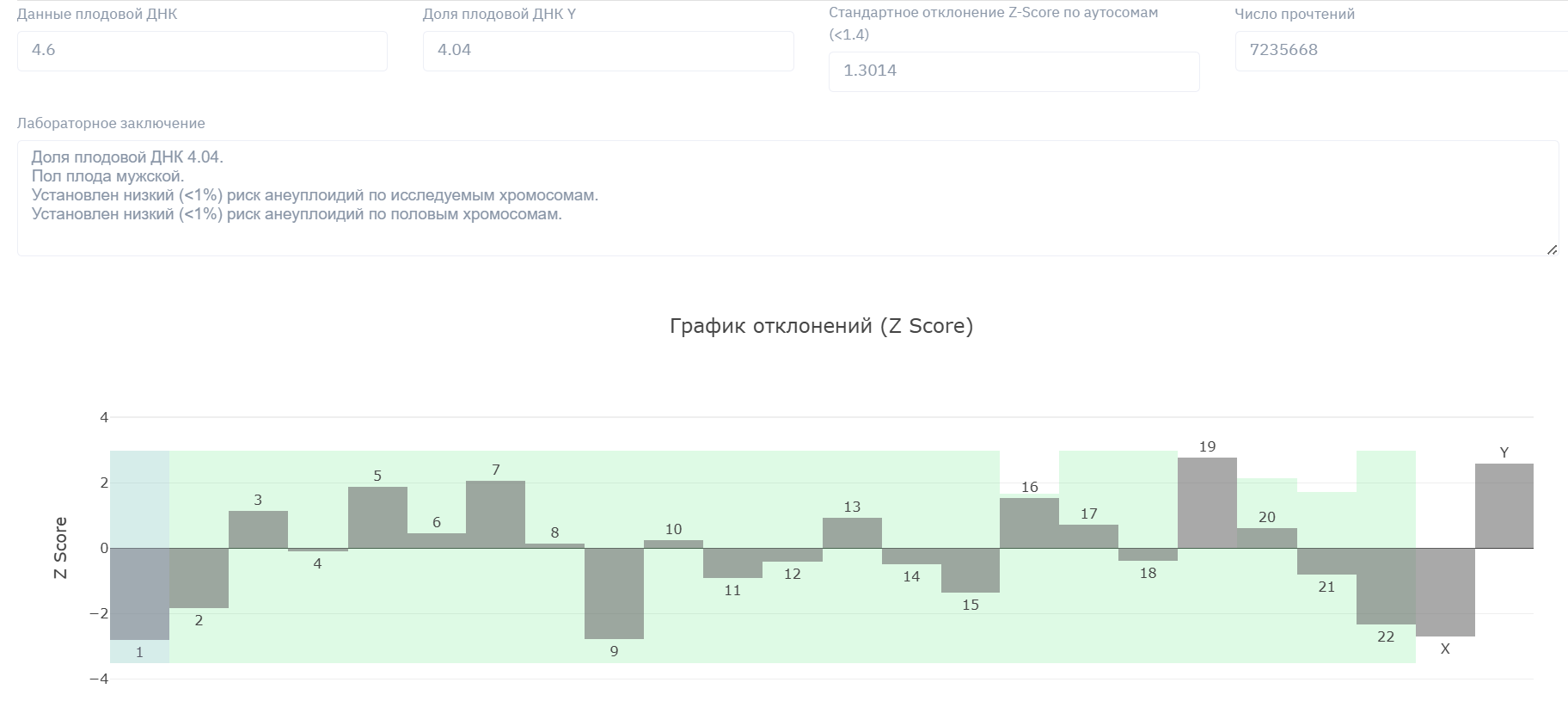Select the chromosome 5 bar
Screen dimensions: 1568x701
coord(377,518)
